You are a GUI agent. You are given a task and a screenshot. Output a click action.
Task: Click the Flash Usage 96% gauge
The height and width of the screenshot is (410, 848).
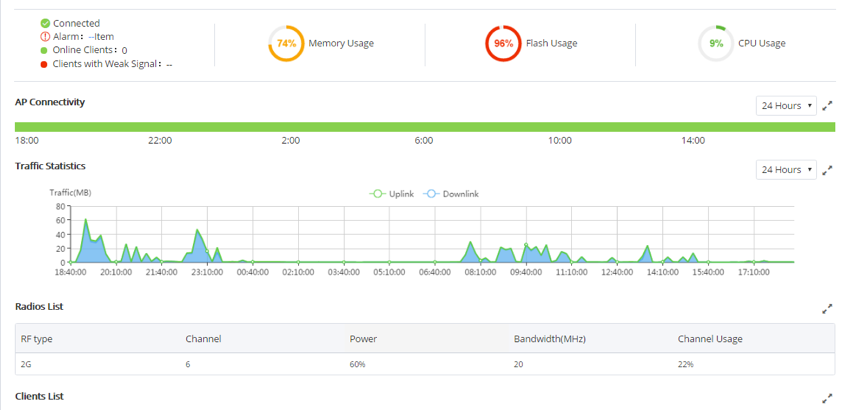click(503, 43)
